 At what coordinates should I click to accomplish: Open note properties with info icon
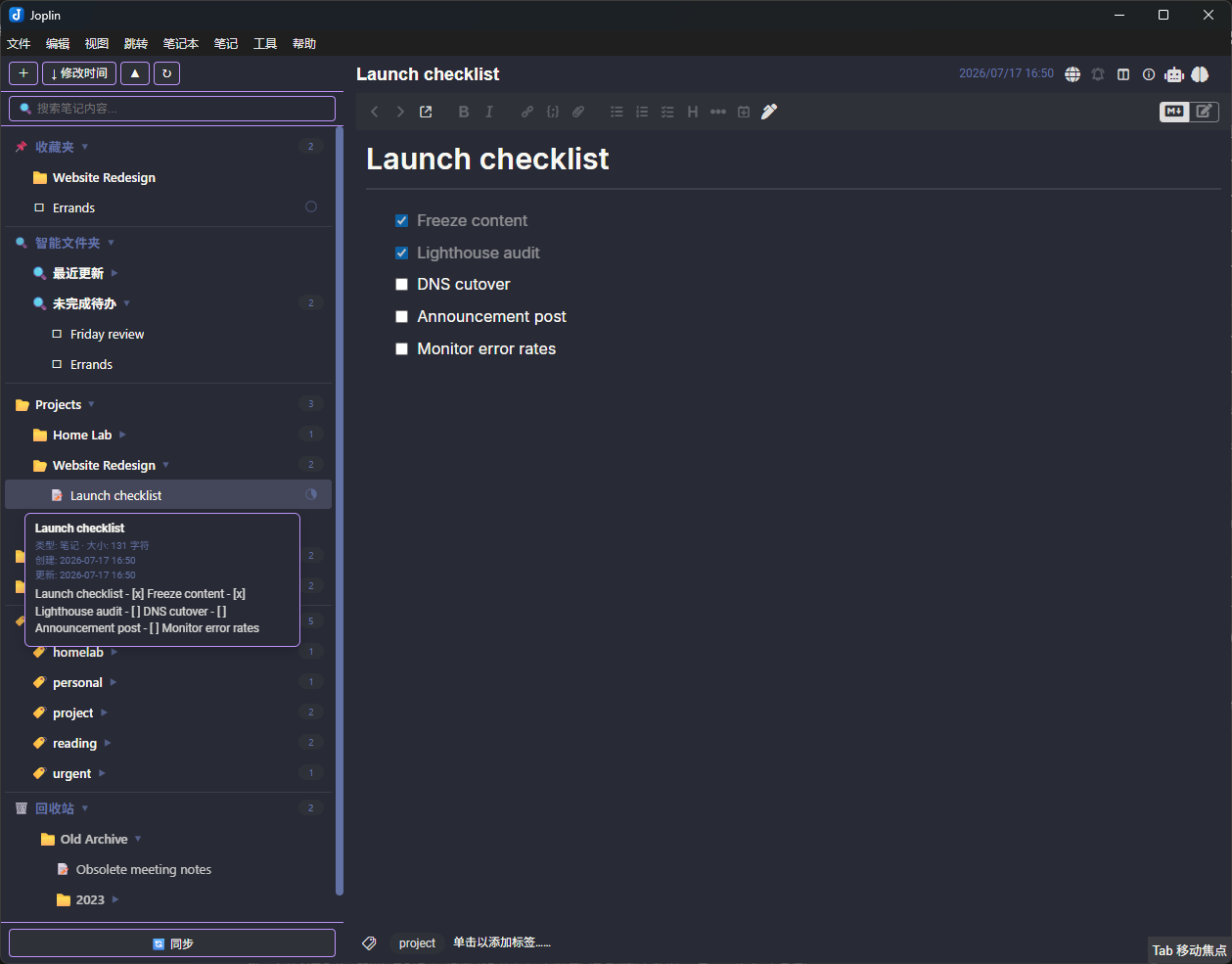coord(1149,74)
